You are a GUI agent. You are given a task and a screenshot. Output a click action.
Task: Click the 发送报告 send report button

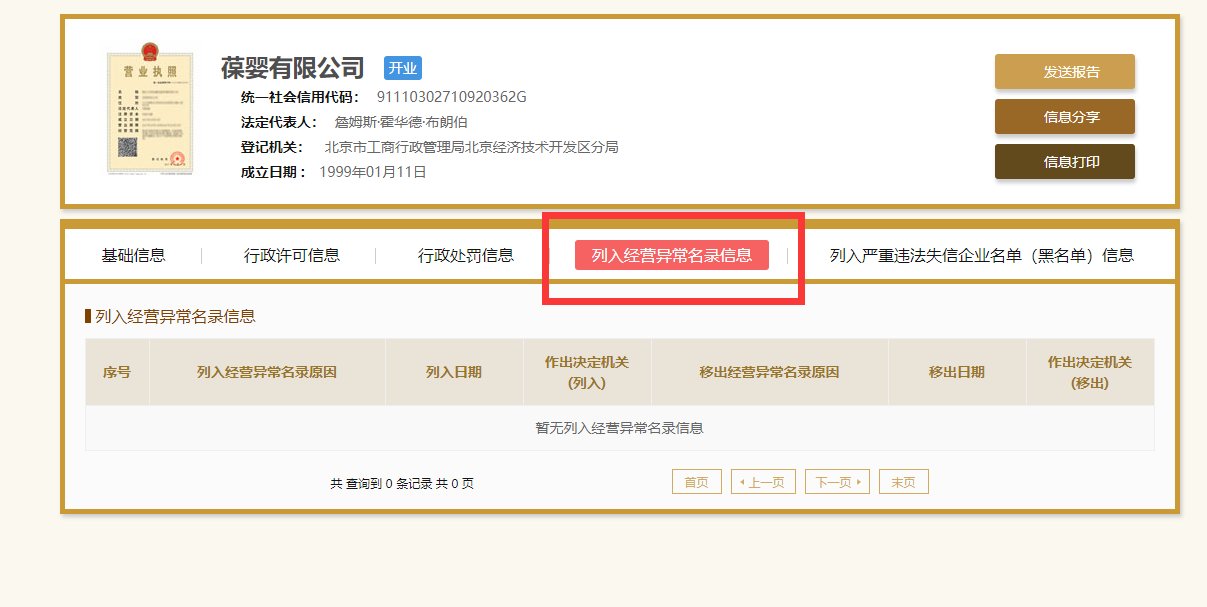pyautogui.click(x=1064, y=72)
